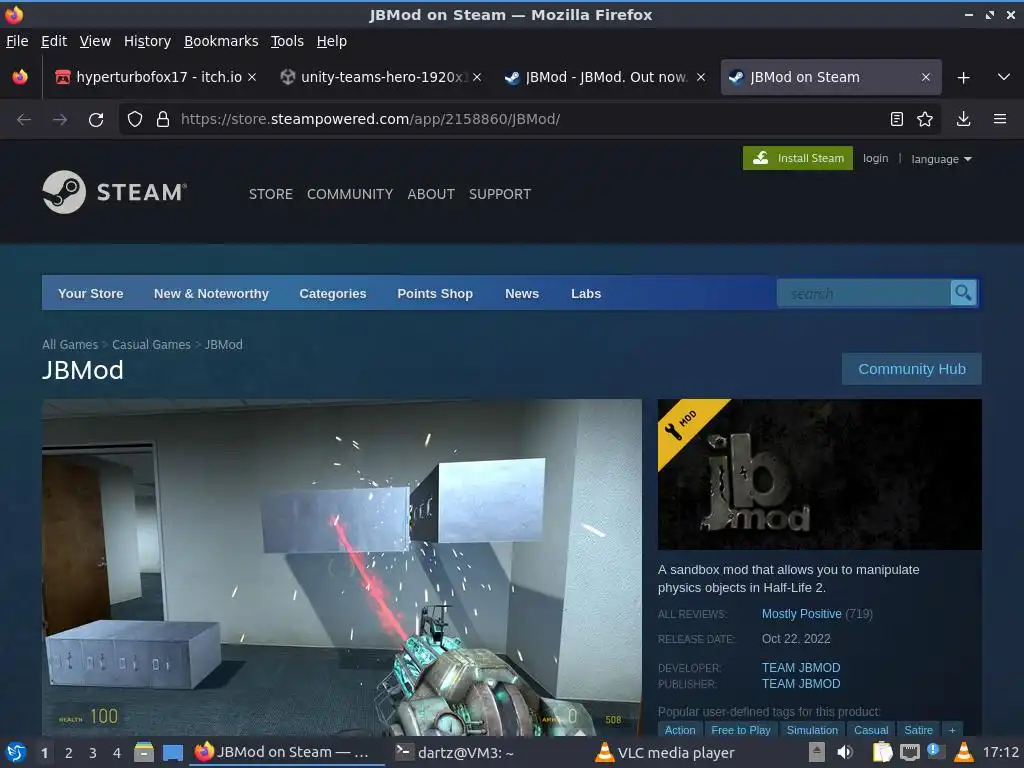The image size is (1024, 768).
Task: Open the Labs nav link
Action: tap(586, 293)
